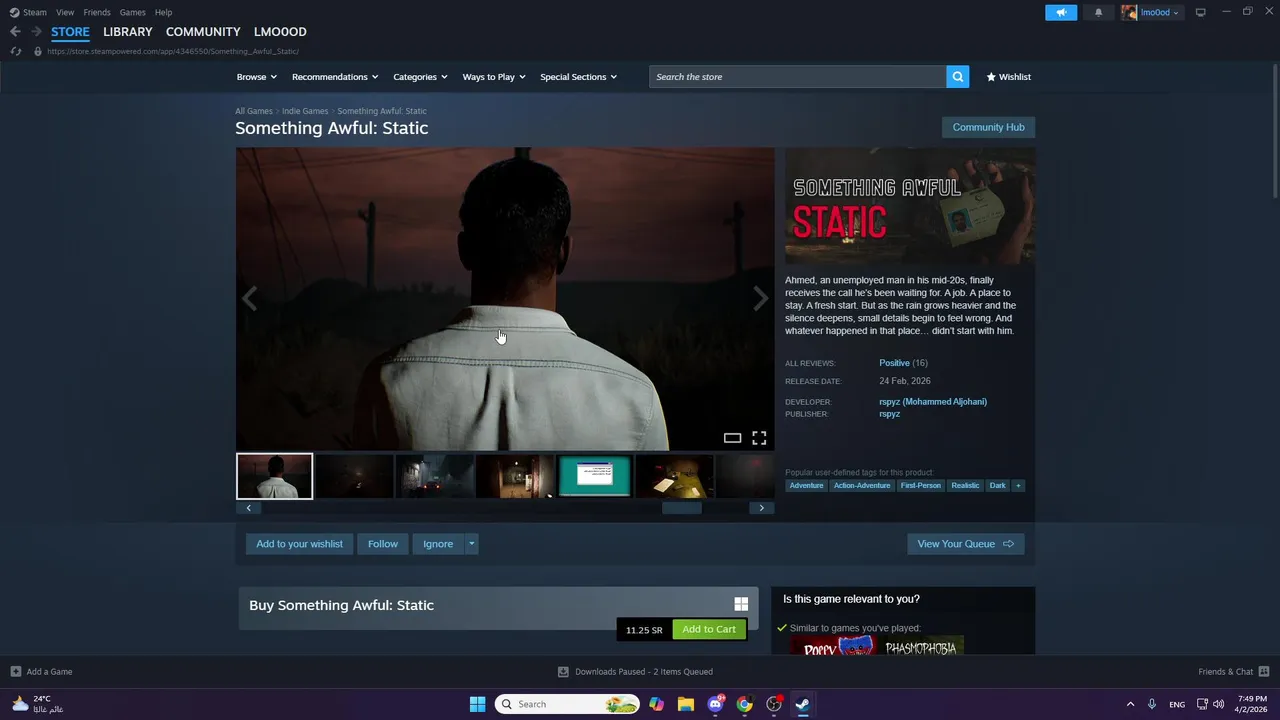Viewport: 1280px width, 720px height.
Task: Open the Games menu
Action: click(132, 12)
